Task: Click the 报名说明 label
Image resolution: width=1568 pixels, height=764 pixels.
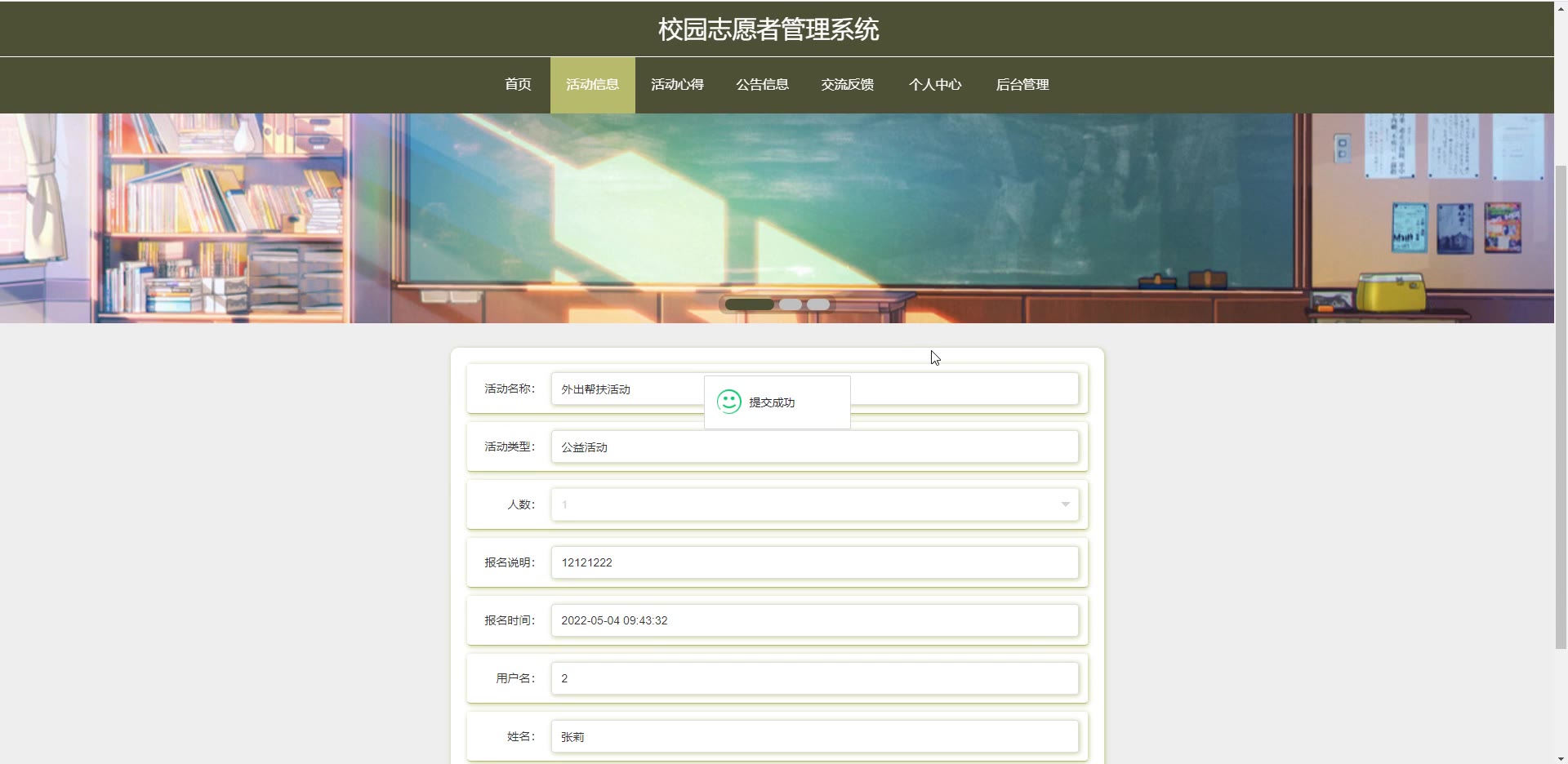Action: 510,562
